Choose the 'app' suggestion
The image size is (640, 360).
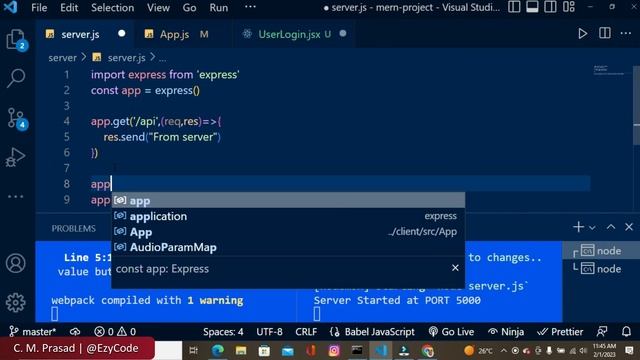pyautogui.click(x=288, y=200)
